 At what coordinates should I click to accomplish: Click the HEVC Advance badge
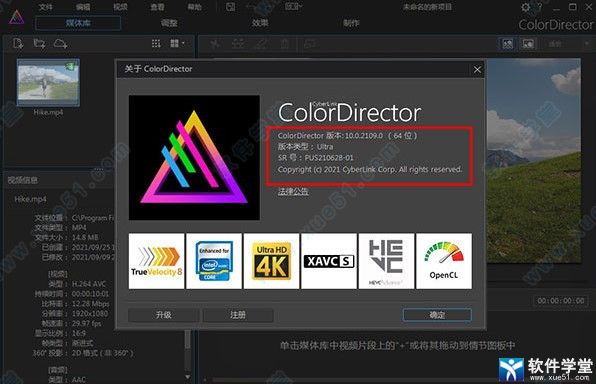click(386, 261)
